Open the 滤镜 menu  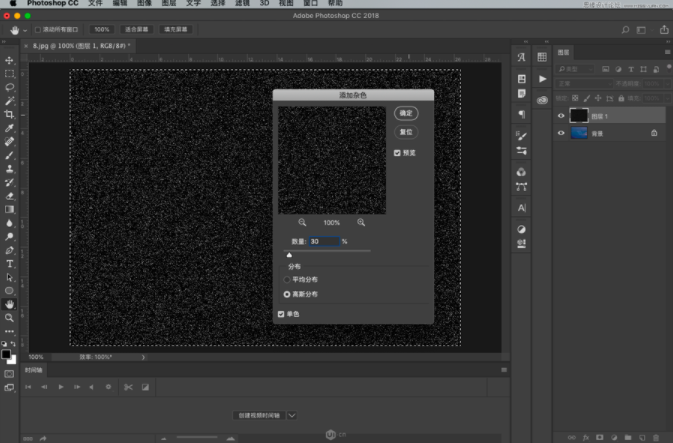241,4
